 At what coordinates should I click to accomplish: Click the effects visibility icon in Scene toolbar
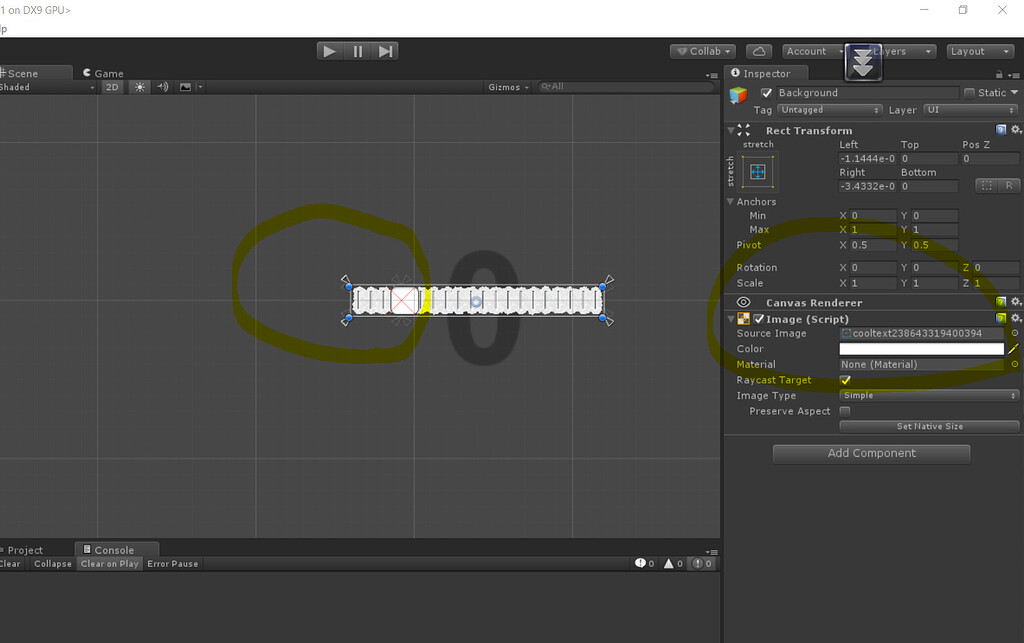[x=184, y=87]
